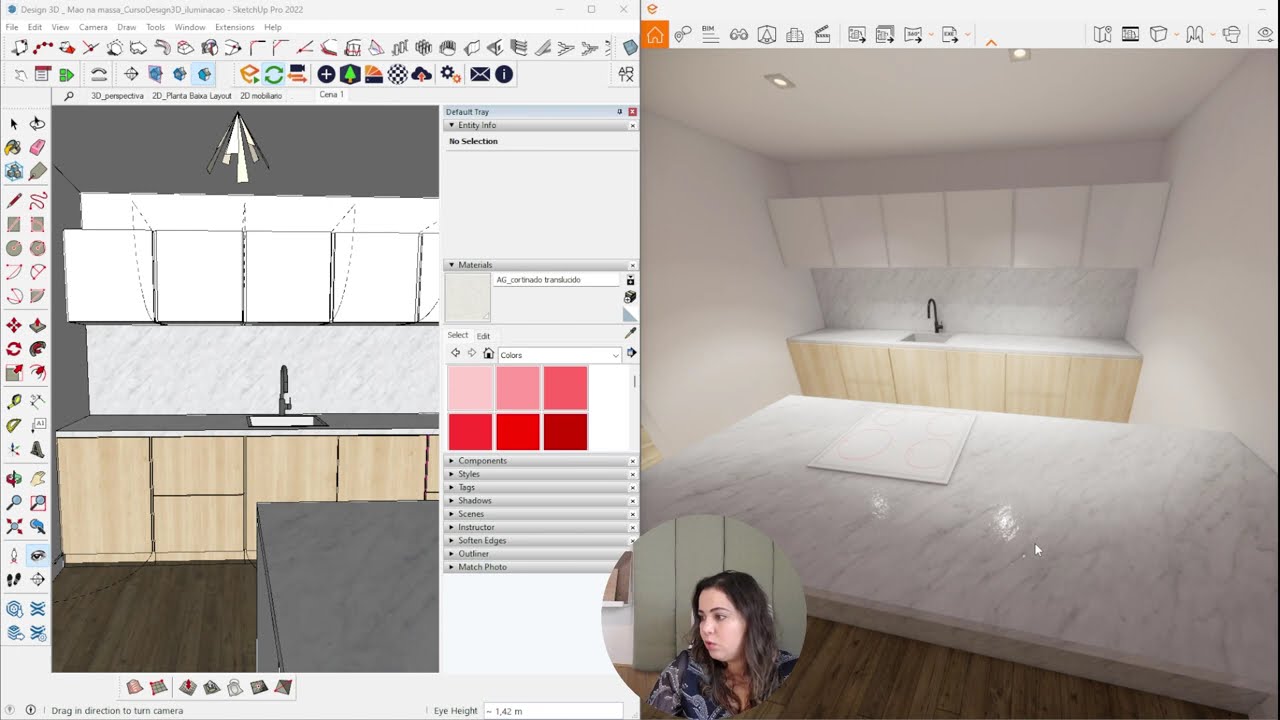Viewport: 1280px width, 720px height.
Task: Collapse the Enscape toolbar with orange chevron
Action: 991,43
